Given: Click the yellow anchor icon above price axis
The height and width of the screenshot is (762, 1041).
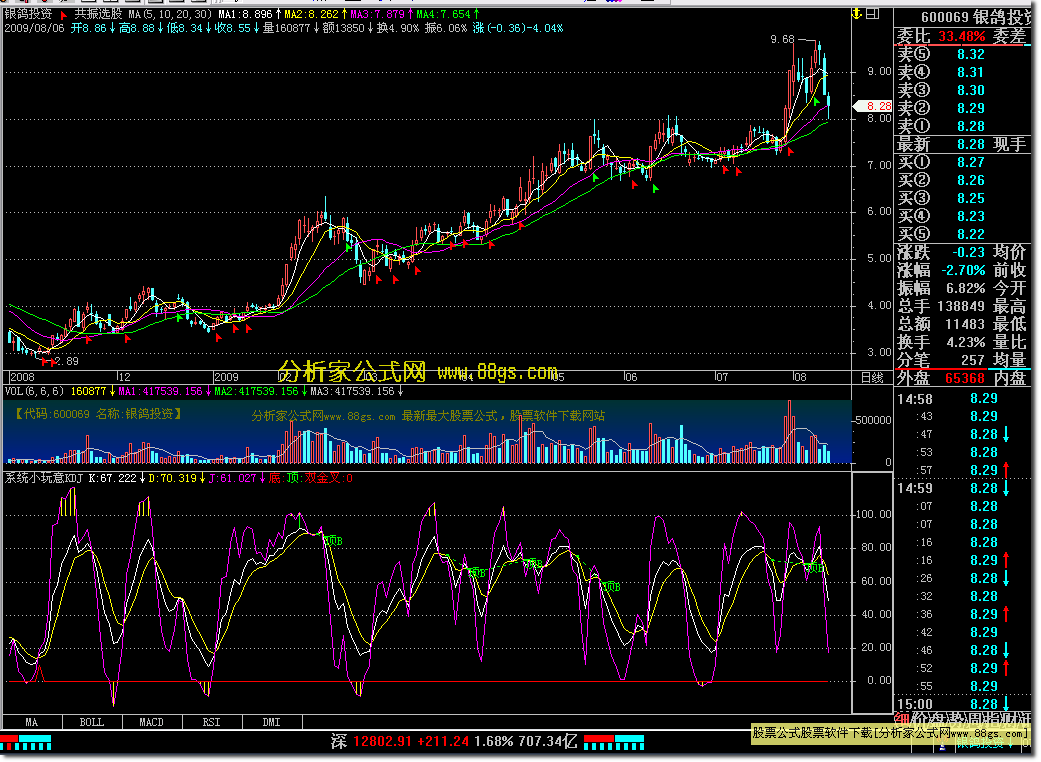Looking at the screenshot, I should [x=858, y=14].
